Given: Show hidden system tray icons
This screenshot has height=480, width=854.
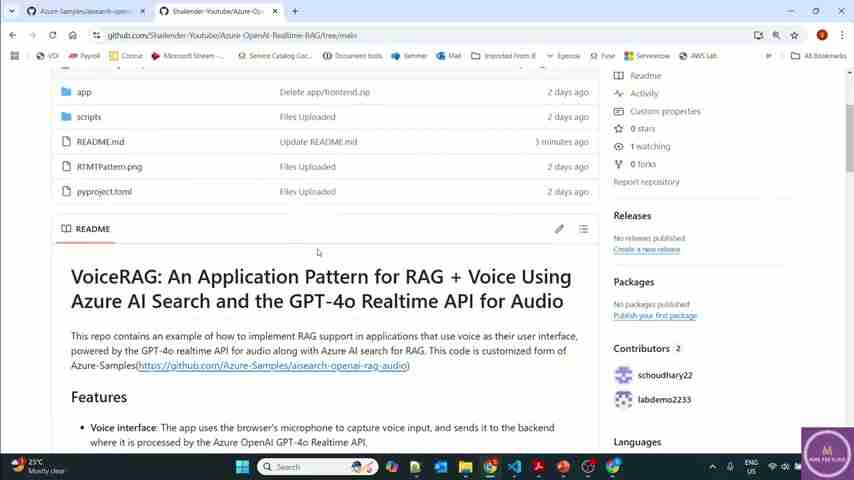Looking at the screenshot, I should click(712, 467).
